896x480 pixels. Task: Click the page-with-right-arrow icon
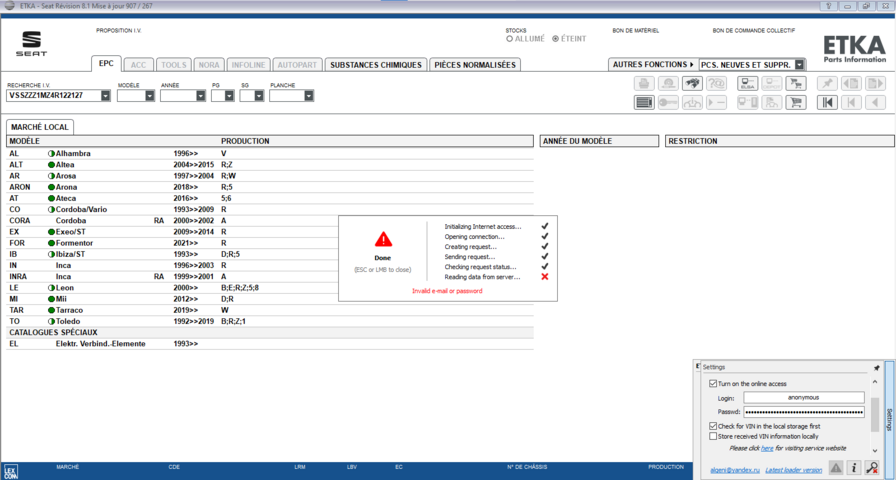click(875, 83)
